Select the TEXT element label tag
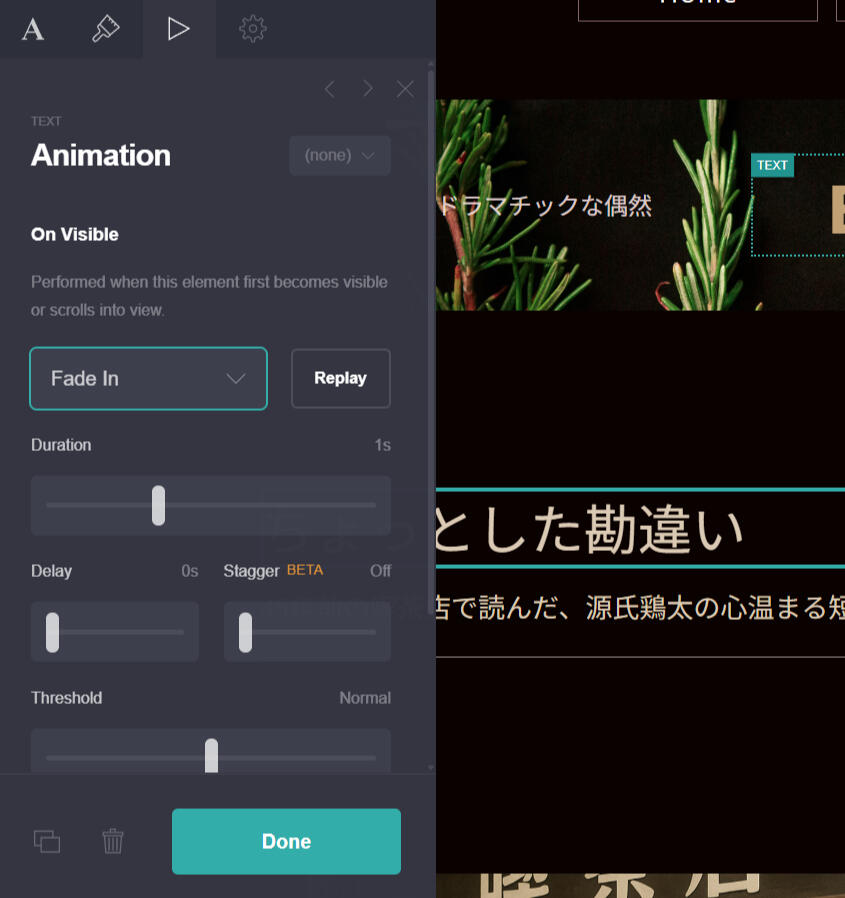Screen dimensions: 845x898 pos(772,165)
